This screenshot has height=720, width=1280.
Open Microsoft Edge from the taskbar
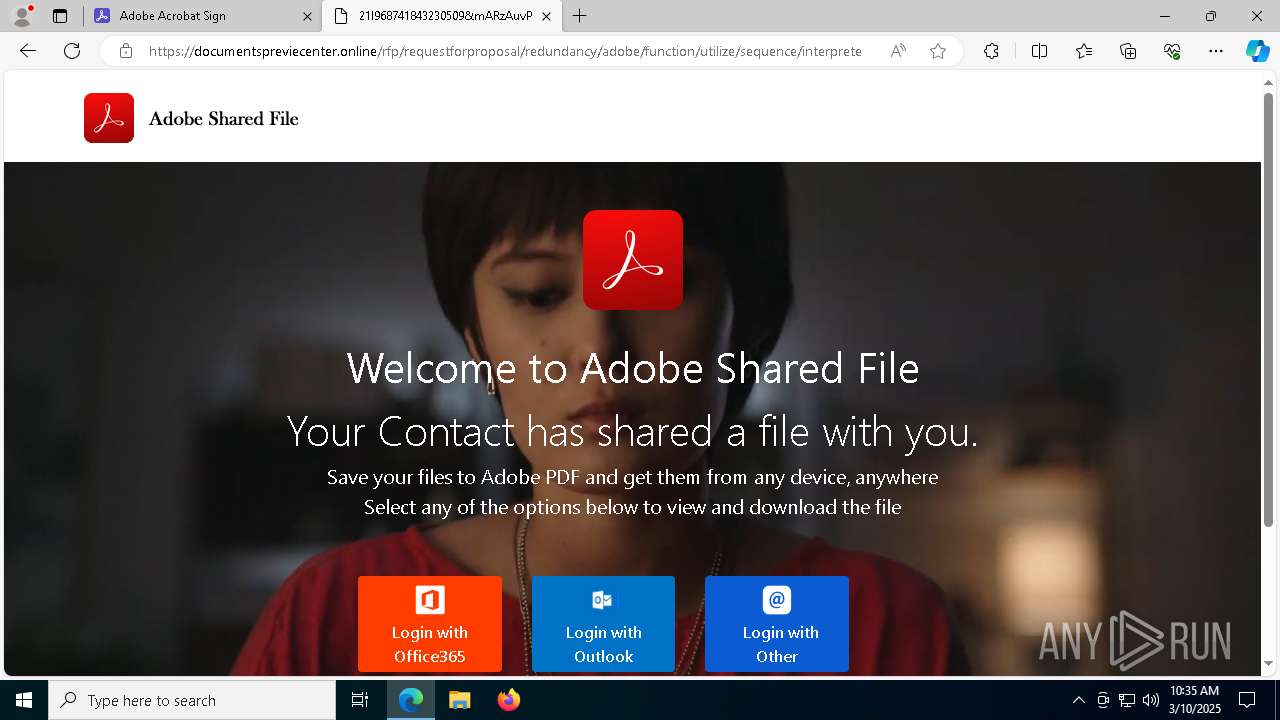(411, 700)
